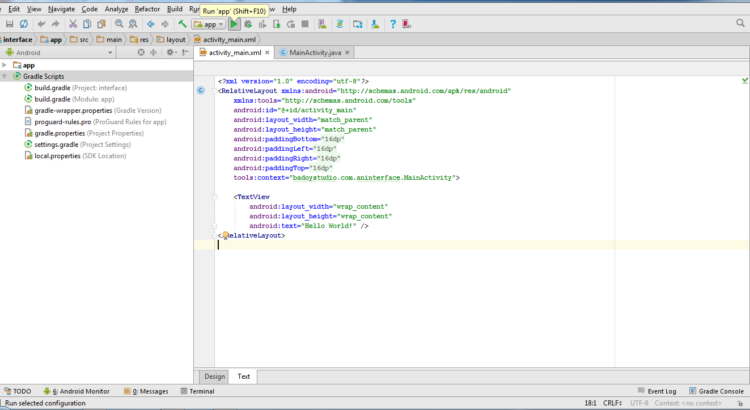Open the Terminal tool window
Viewport: 750px width, 410px height.
tap(195, 391)
